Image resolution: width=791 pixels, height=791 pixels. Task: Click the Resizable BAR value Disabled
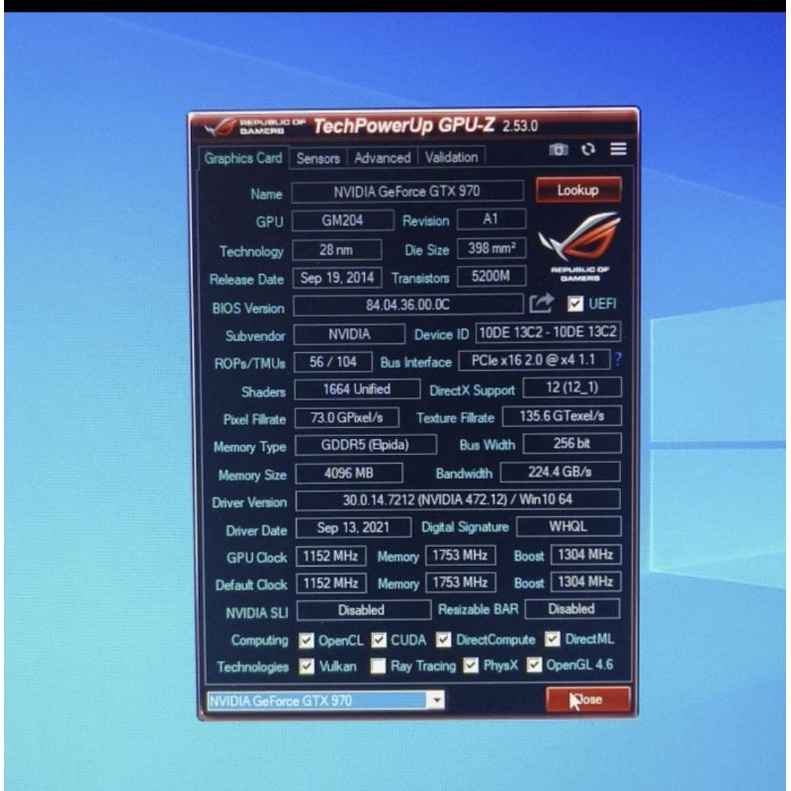(x=572, y=609)
